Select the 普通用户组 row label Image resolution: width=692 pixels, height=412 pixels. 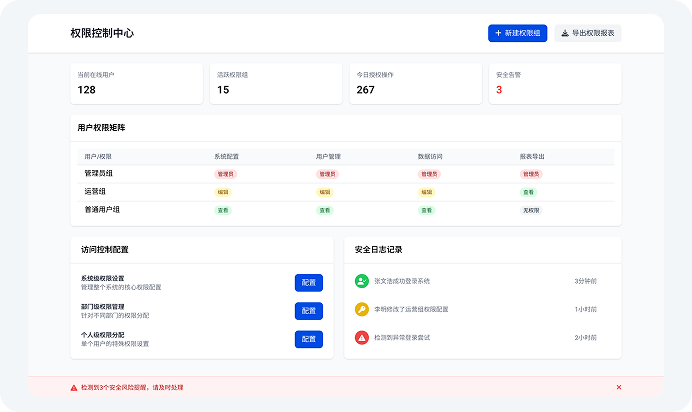(102, 210)
